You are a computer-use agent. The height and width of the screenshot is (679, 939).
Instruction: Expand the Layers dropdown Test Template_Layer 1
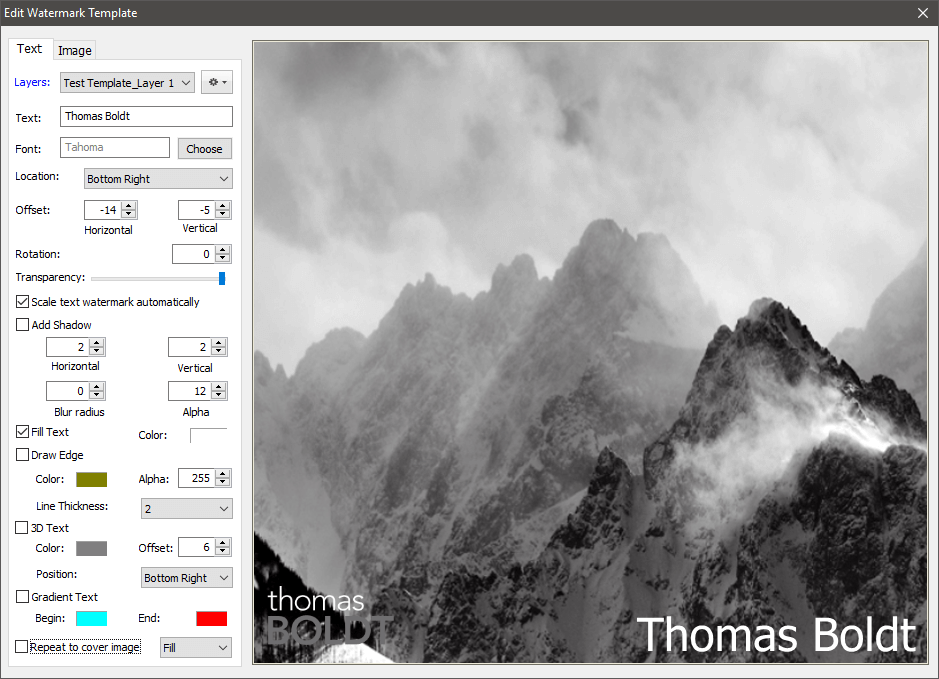pyautogui.click(x=127, y=83)
